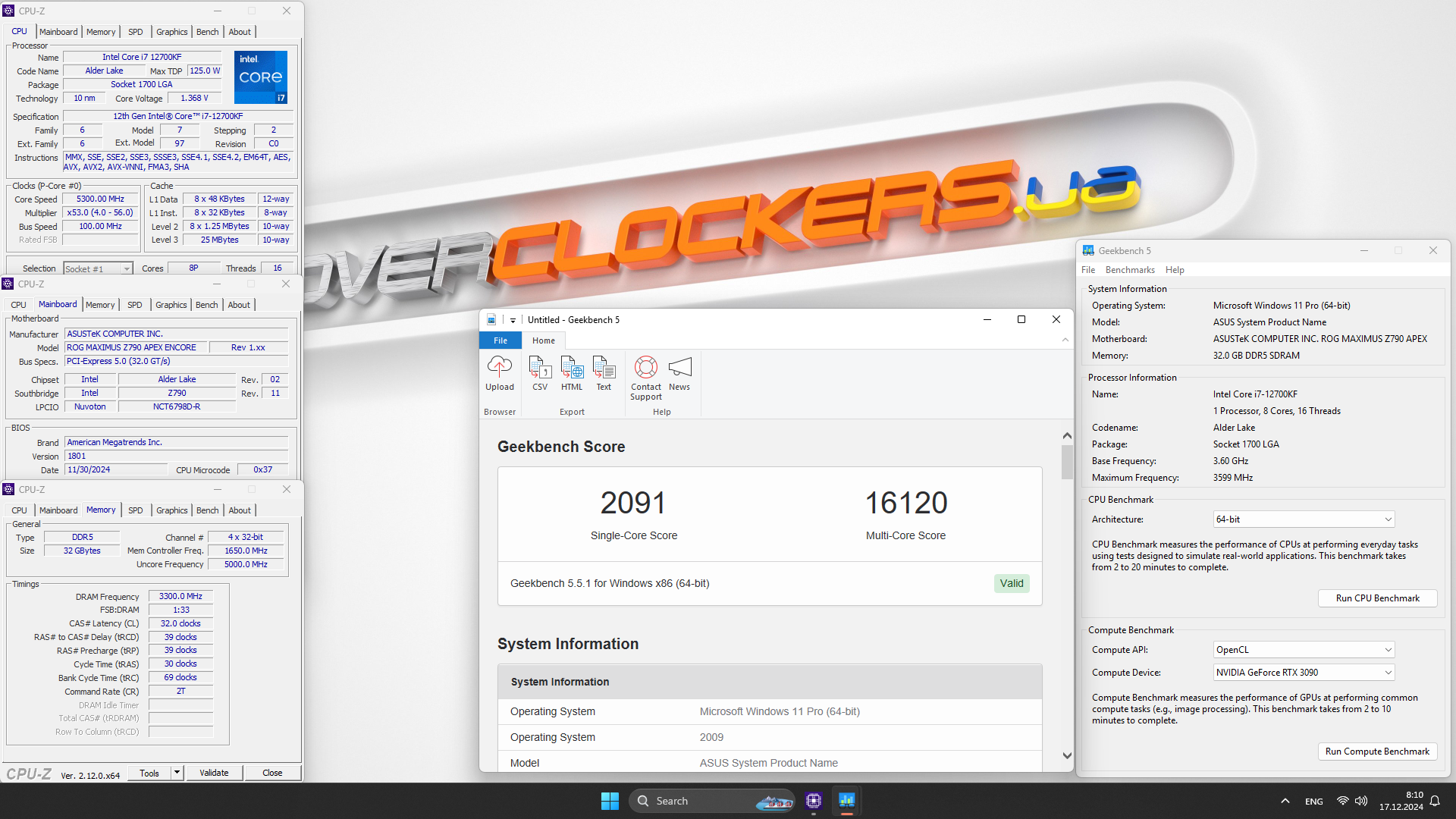Screen dimensions: 1456x819
Task: Click Quick Access save icon in Untitled window
Action: 491,320
